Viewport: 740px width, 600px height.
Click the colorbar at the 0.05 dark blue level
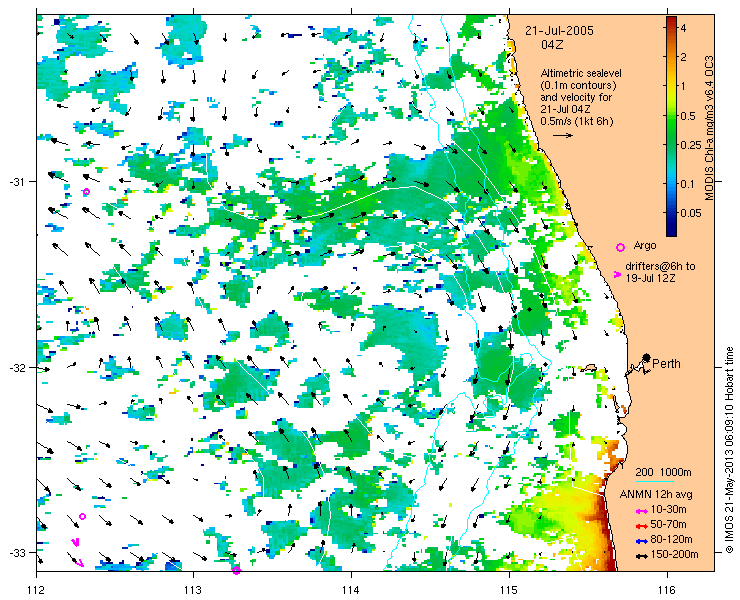pos(671,213)
